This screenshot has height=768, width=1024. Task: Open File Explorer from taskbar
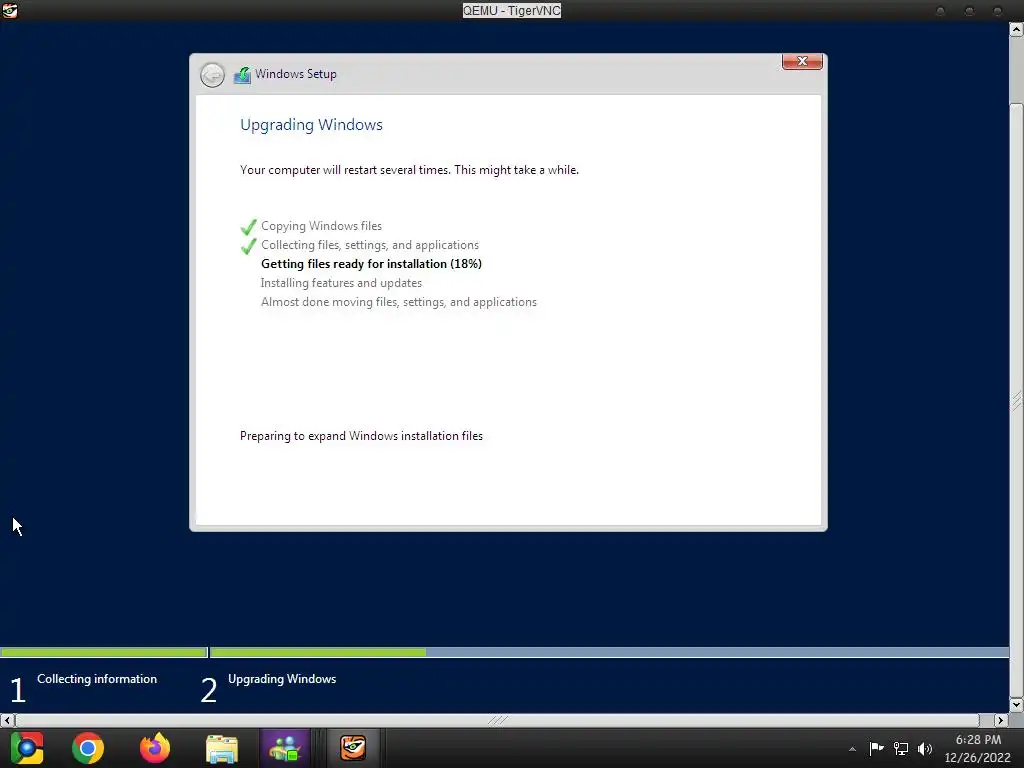click(222, 748)
